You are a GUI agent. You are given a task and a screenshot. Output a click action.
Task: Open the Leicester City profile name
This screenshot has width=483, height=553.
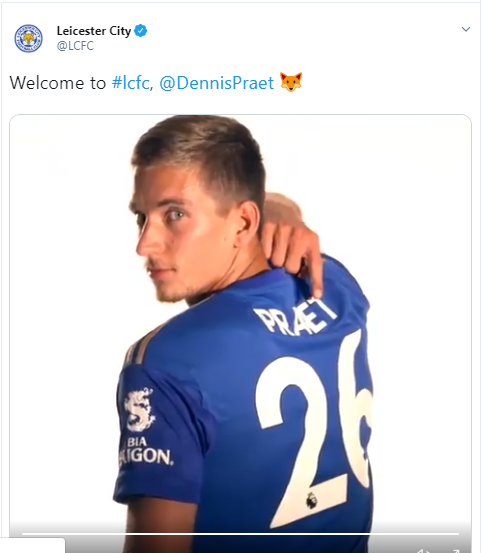coord(94,31)
